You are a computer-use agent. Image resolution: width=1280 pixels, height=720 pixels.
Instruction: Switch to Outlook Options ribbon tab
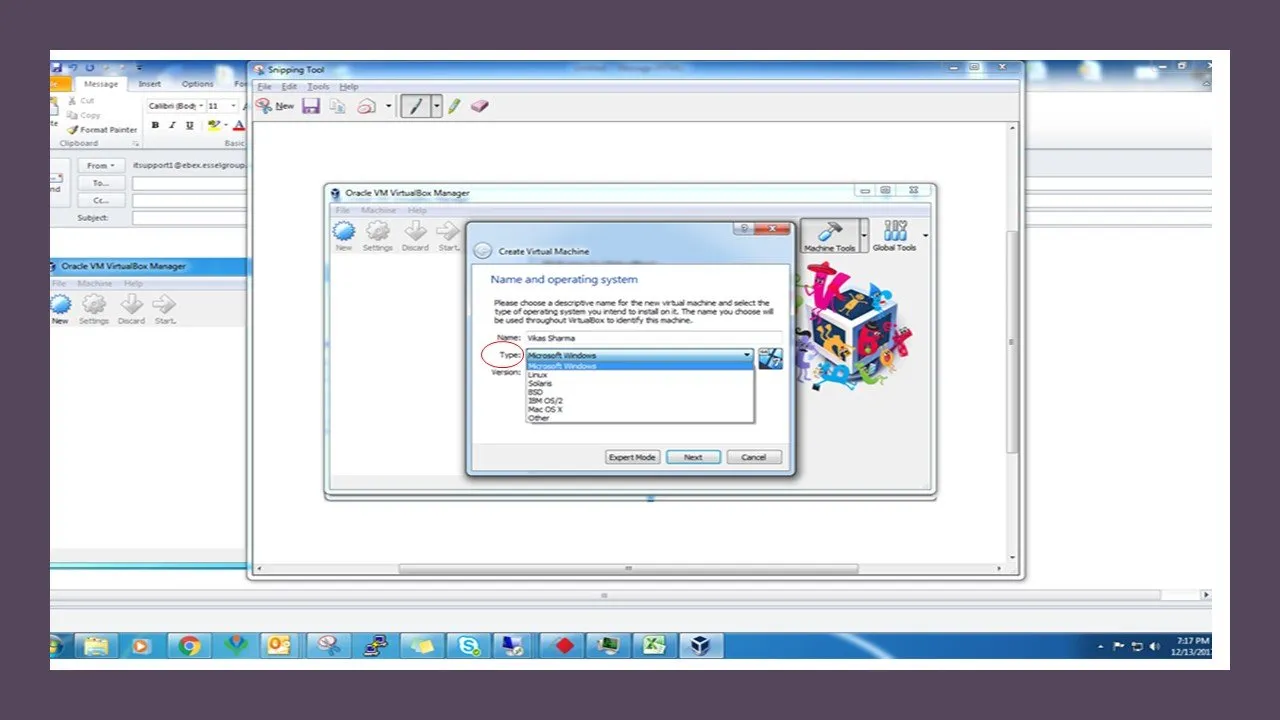[x=198, y=84]
